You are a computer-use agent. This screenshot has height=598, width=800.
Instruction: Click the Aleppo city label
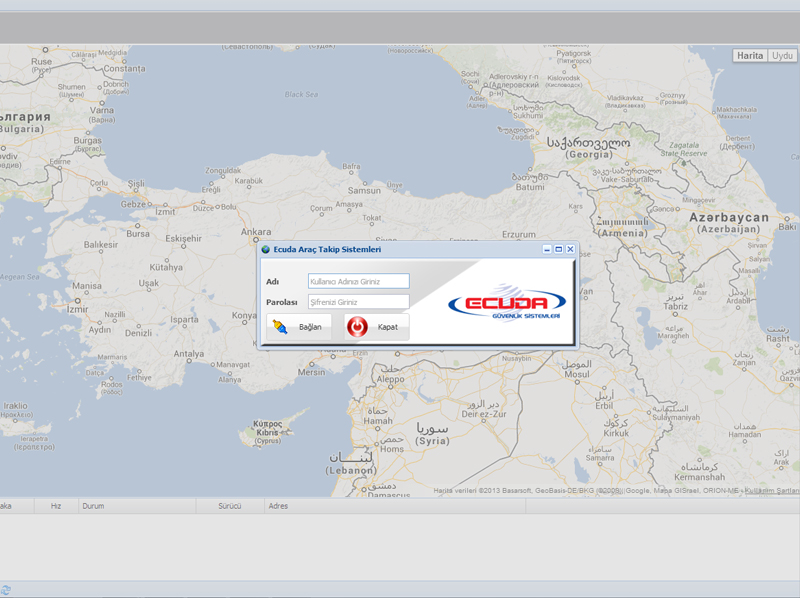[390, 379]
